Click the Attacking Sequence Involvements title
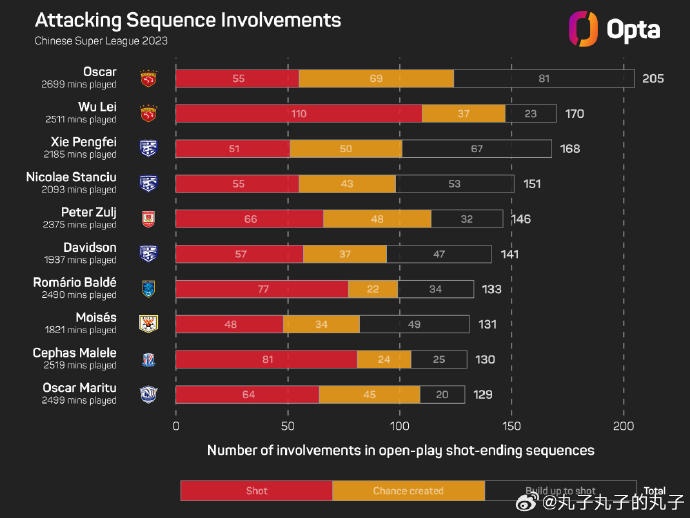 (187, 20)
